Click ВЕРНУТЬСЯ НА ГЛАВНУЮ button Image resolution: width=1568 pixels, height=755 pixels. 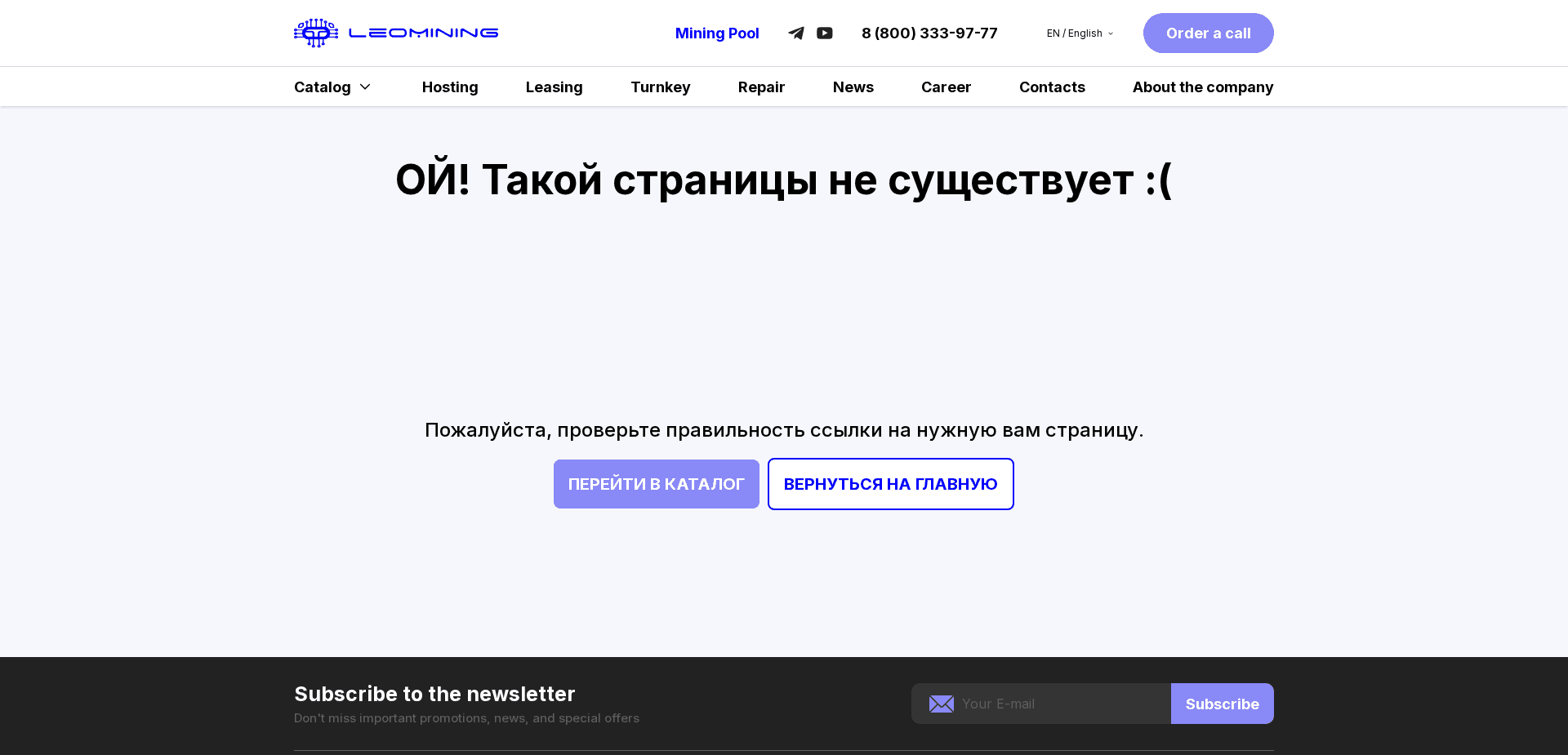point(890,483)
